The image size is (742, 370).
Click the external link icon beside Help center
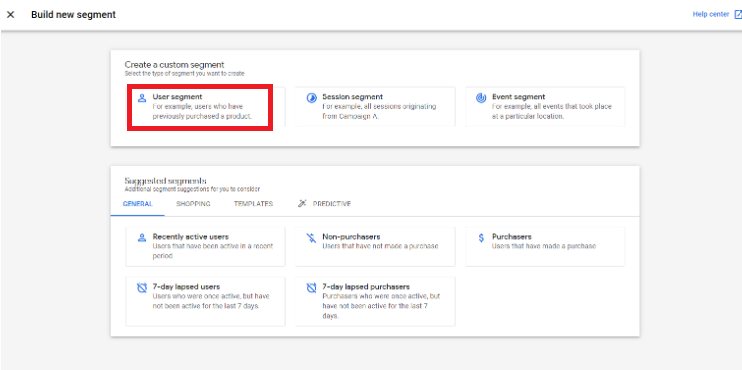[x=737, y=15]
